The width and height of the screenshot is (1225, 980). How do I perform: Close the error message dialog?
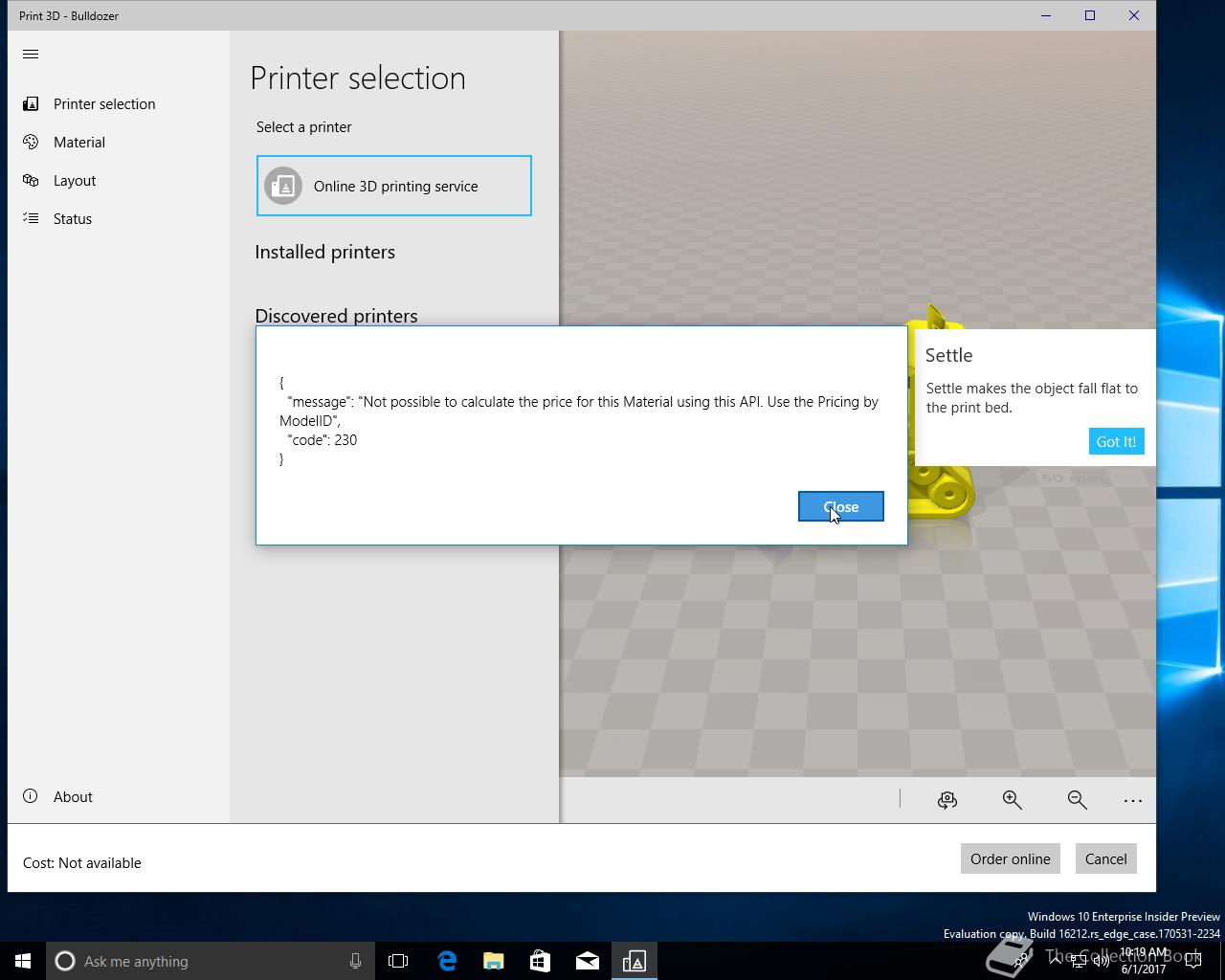click(840, 506)
